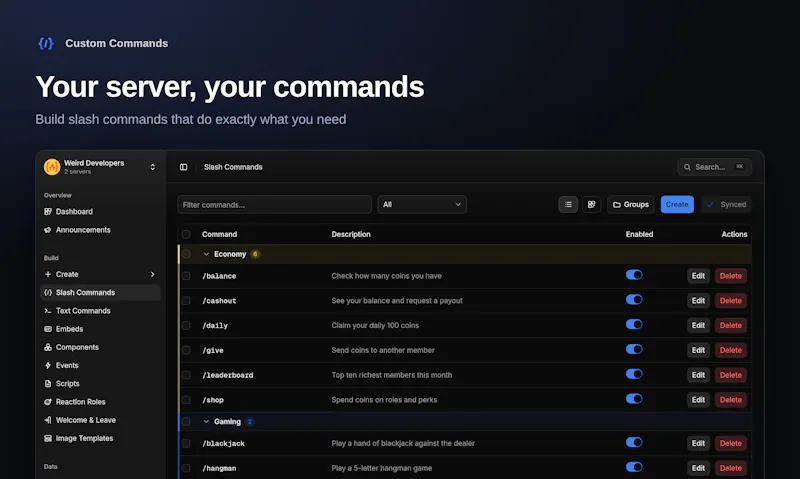The height and width of the screenshot is (479, 800).
Task: Click the Gaming count badge
Action: [x=249, y=421]
